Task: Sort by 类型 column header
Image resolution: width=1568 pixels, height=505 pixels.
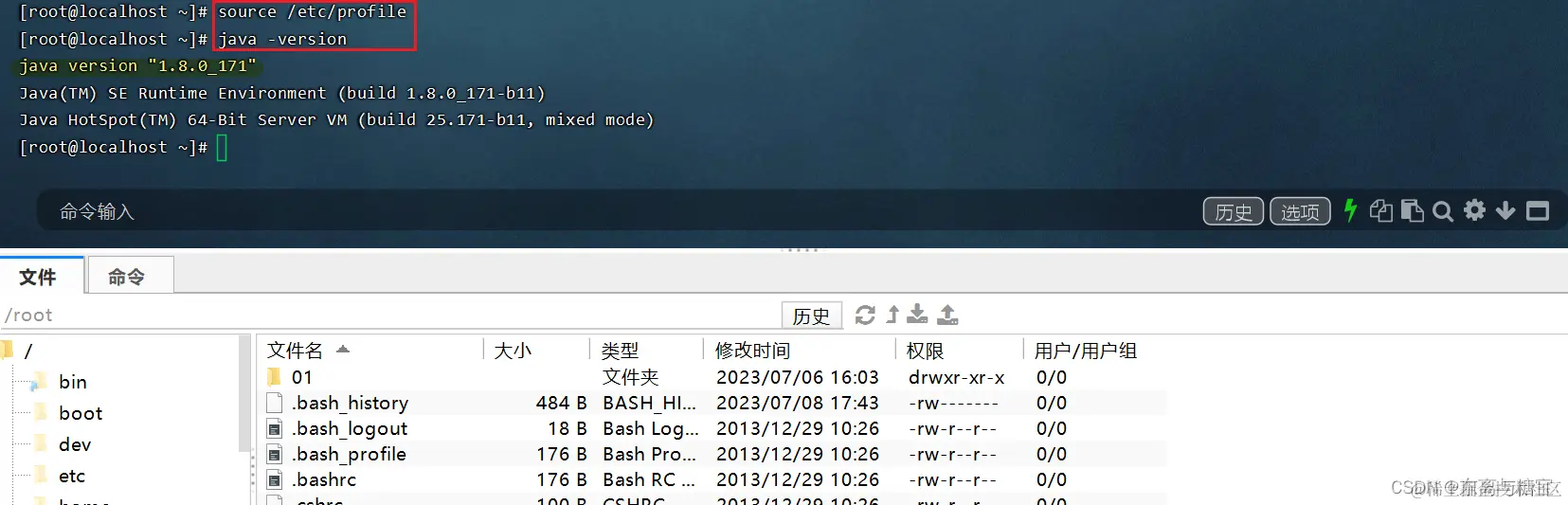Action: point(646,351)
